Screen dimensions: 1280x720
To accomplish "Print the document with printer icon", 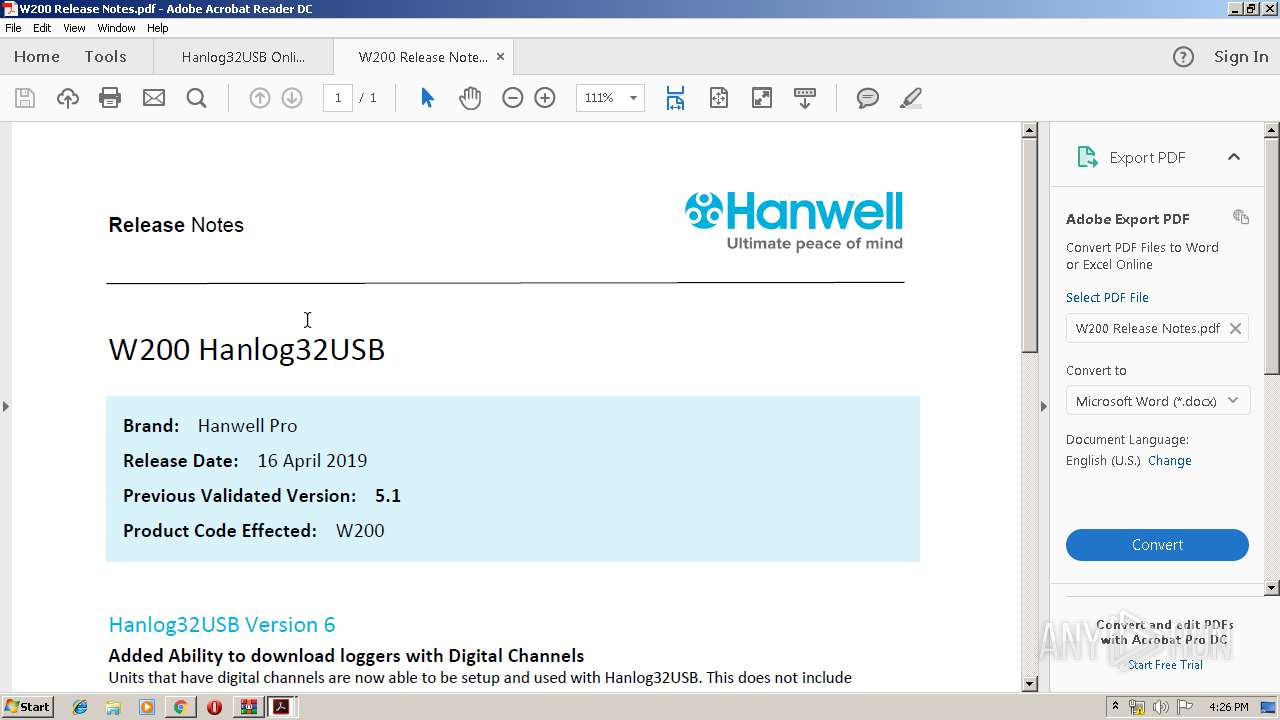I will tap(110, 98).
